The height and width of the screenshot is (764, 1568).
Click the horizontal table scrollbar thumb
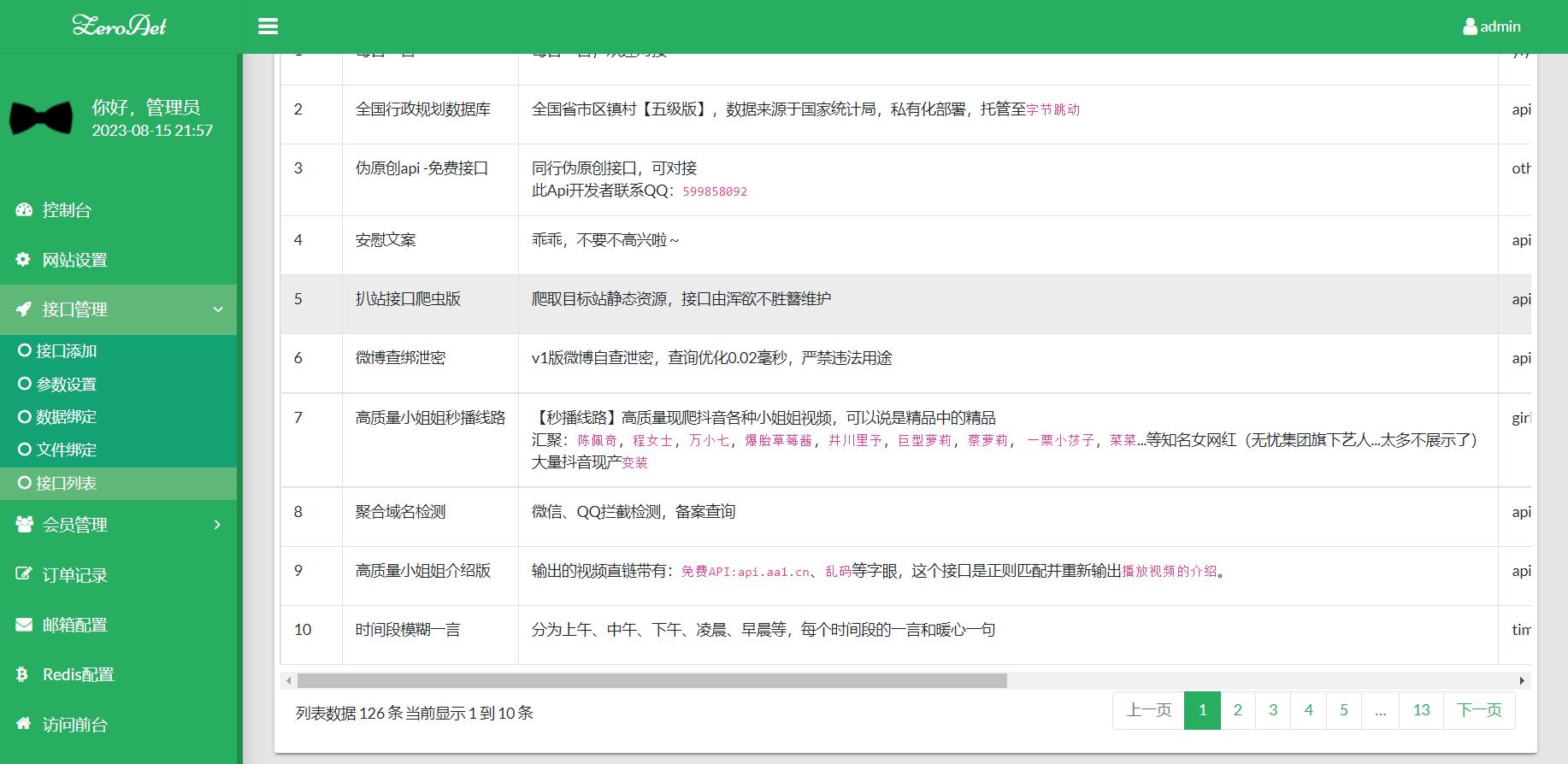point(651,681)
